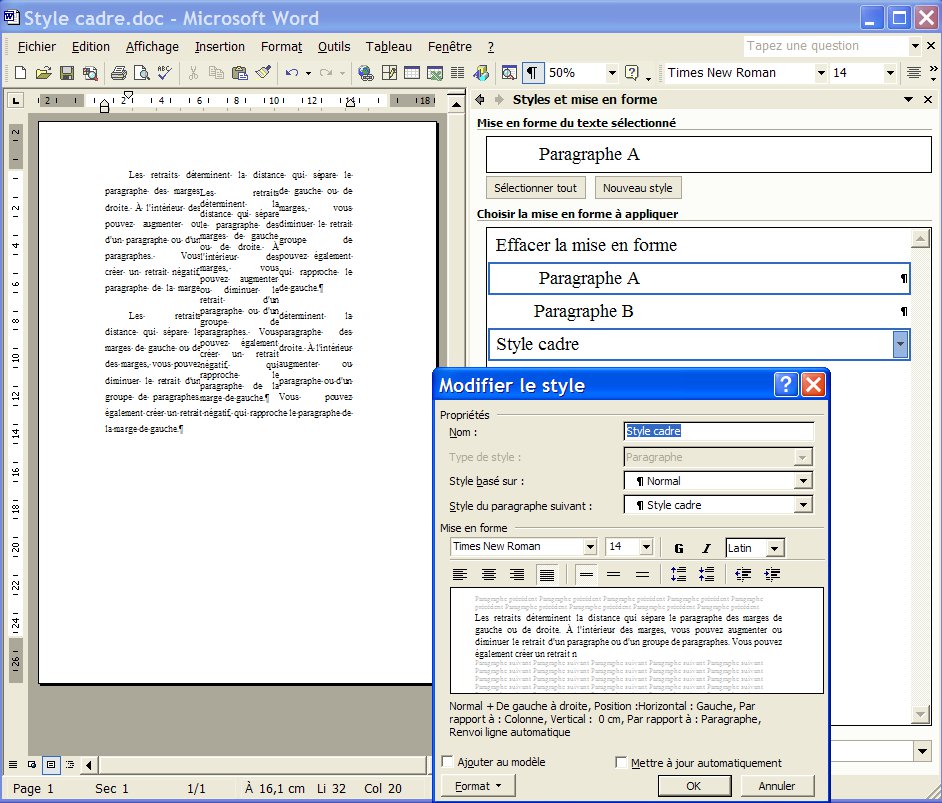Click the Bold G icon in the dialog

679,548
